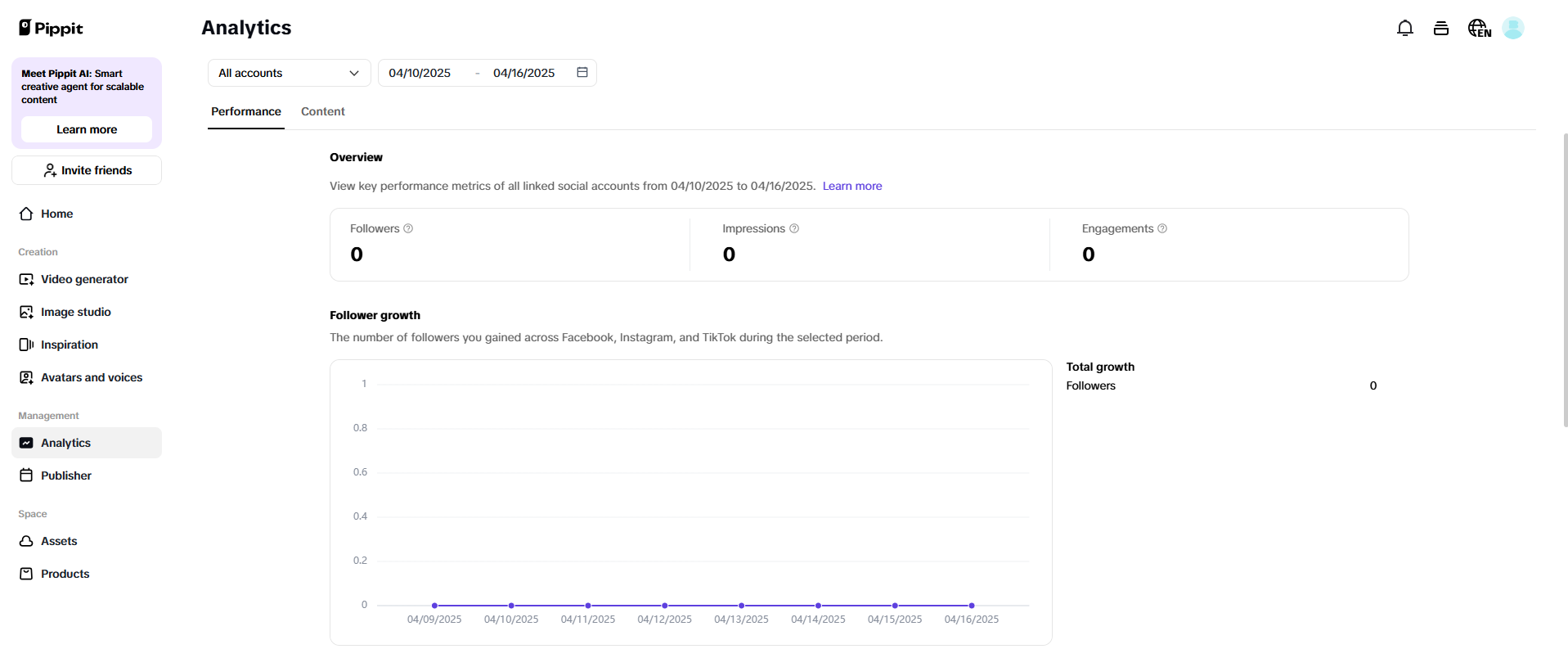Click the Learn more button in promo card

click(x=87, y=129)
